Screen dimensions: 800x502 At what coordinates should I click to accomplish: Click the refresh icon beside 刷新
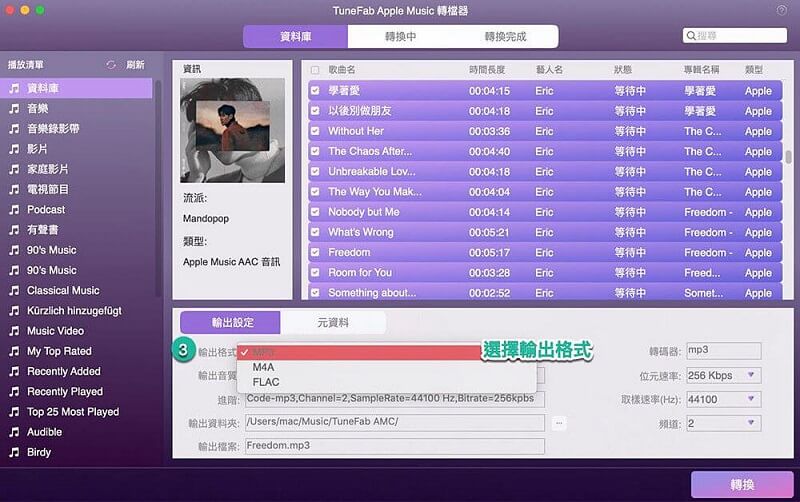(111, 65)
